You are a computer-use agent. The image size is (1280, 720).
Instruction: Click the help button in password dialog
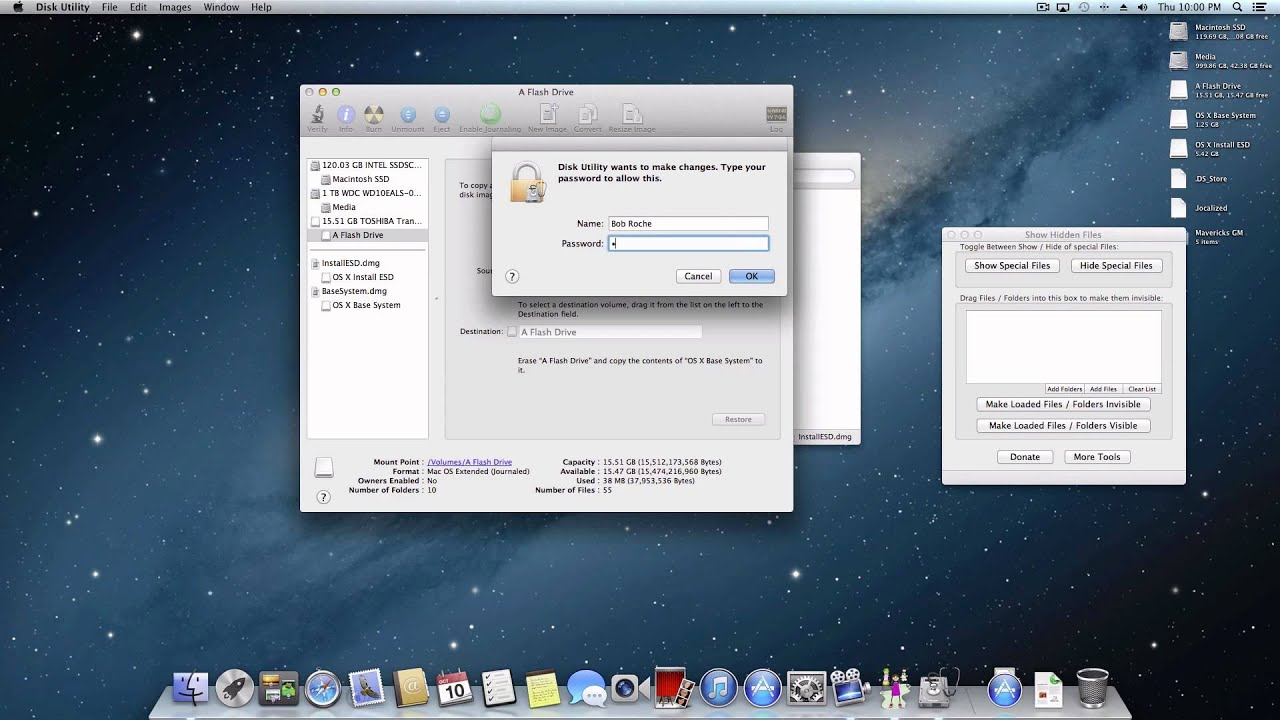pos(512,277)
